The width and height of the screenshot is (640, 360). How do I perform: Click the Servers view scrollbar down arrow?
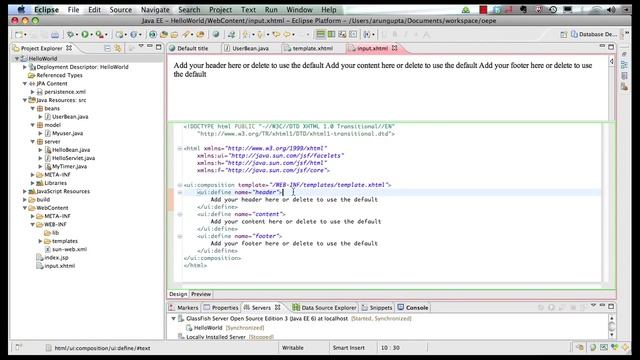point(611,335)
